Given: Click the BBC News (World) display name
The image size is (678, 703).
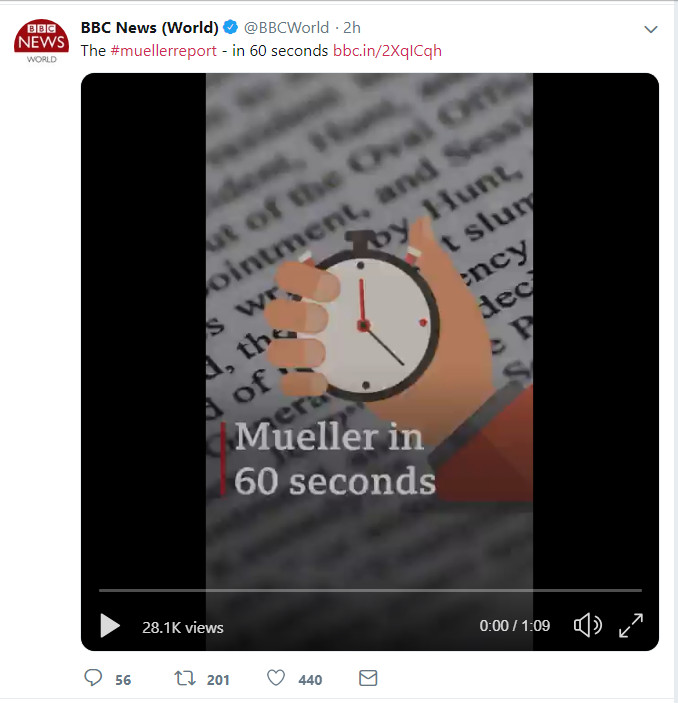Looking at the screenshot, I should (149, 28).
